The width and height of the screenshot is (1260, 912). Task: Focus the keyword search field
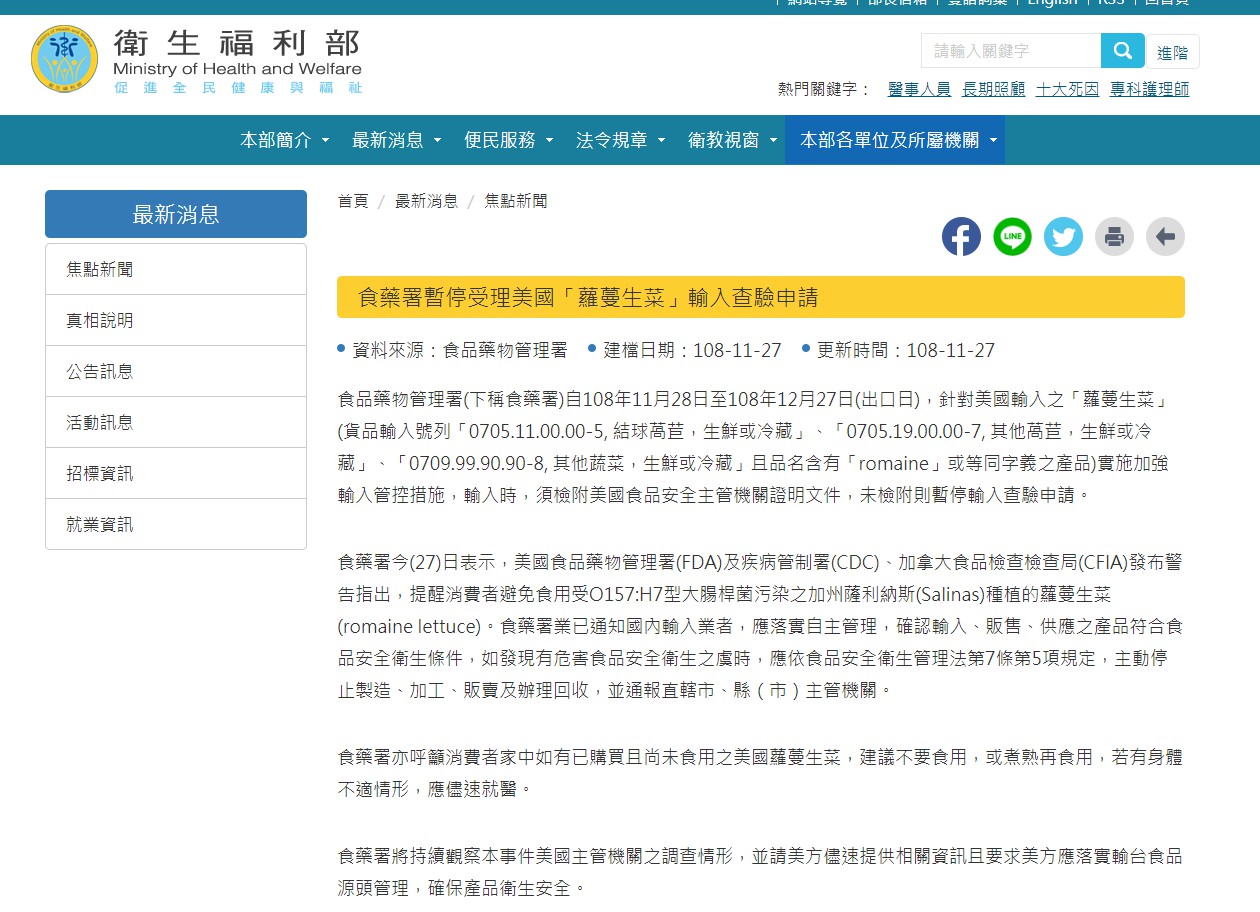[1011, 51]
